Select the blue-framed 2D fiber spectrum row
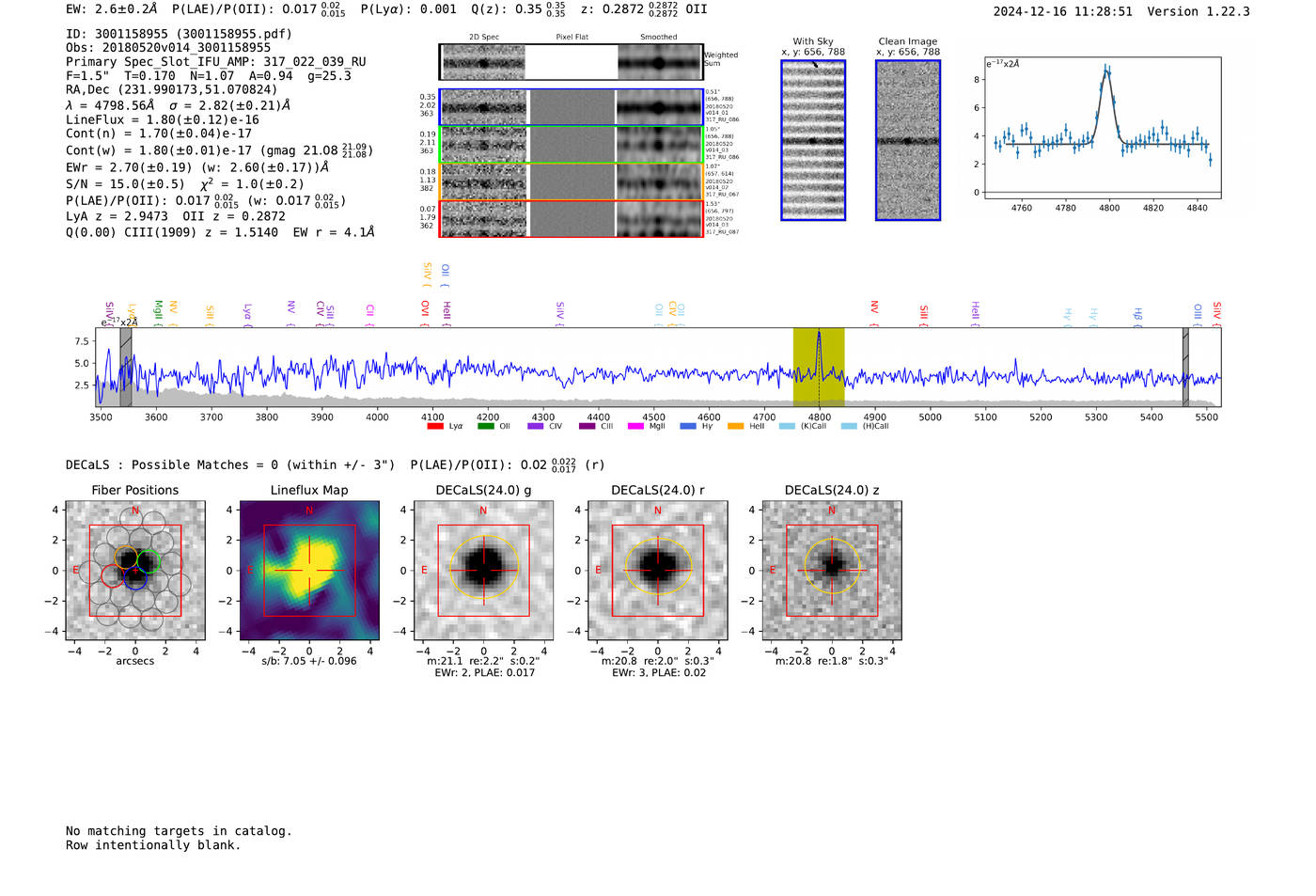Viewport: 1316px width, 896px height. coord(572,107)
